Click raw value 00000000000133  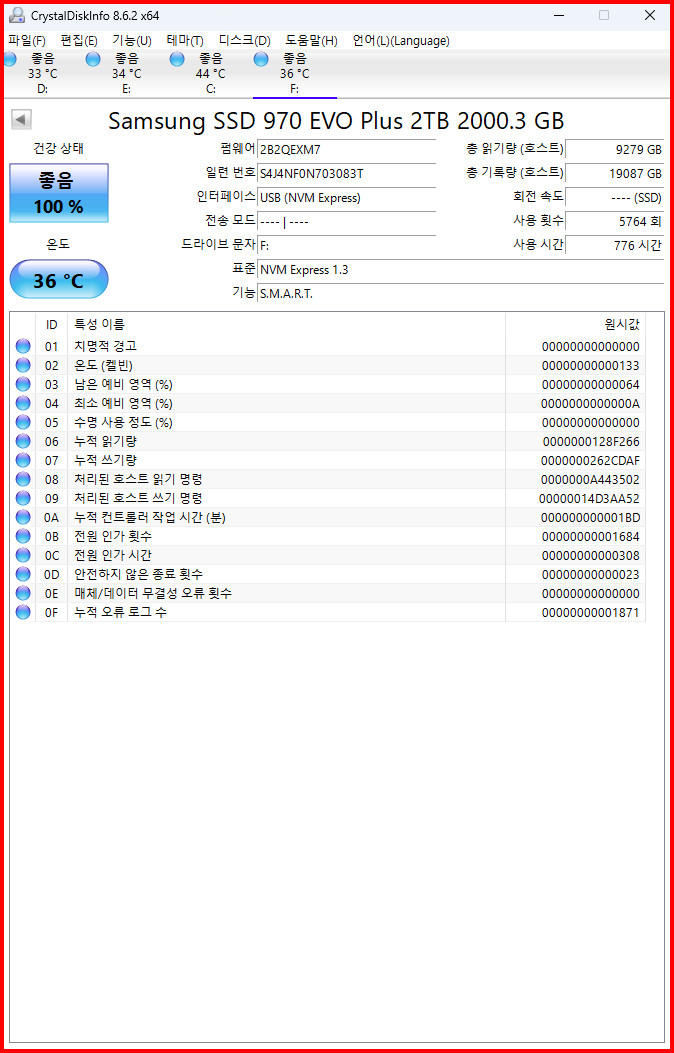pyautogui.click(x=590, y=366)
